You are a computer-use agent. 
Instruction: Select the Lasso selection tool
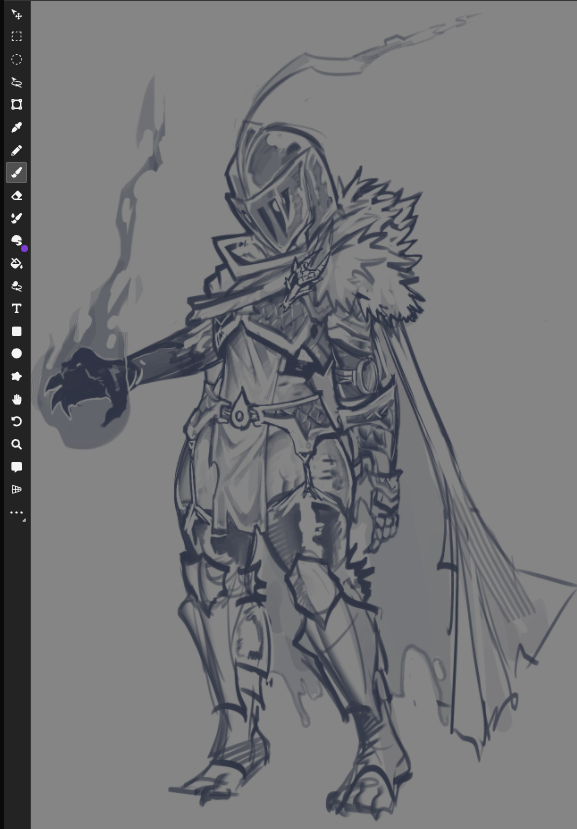coord(16,82)
